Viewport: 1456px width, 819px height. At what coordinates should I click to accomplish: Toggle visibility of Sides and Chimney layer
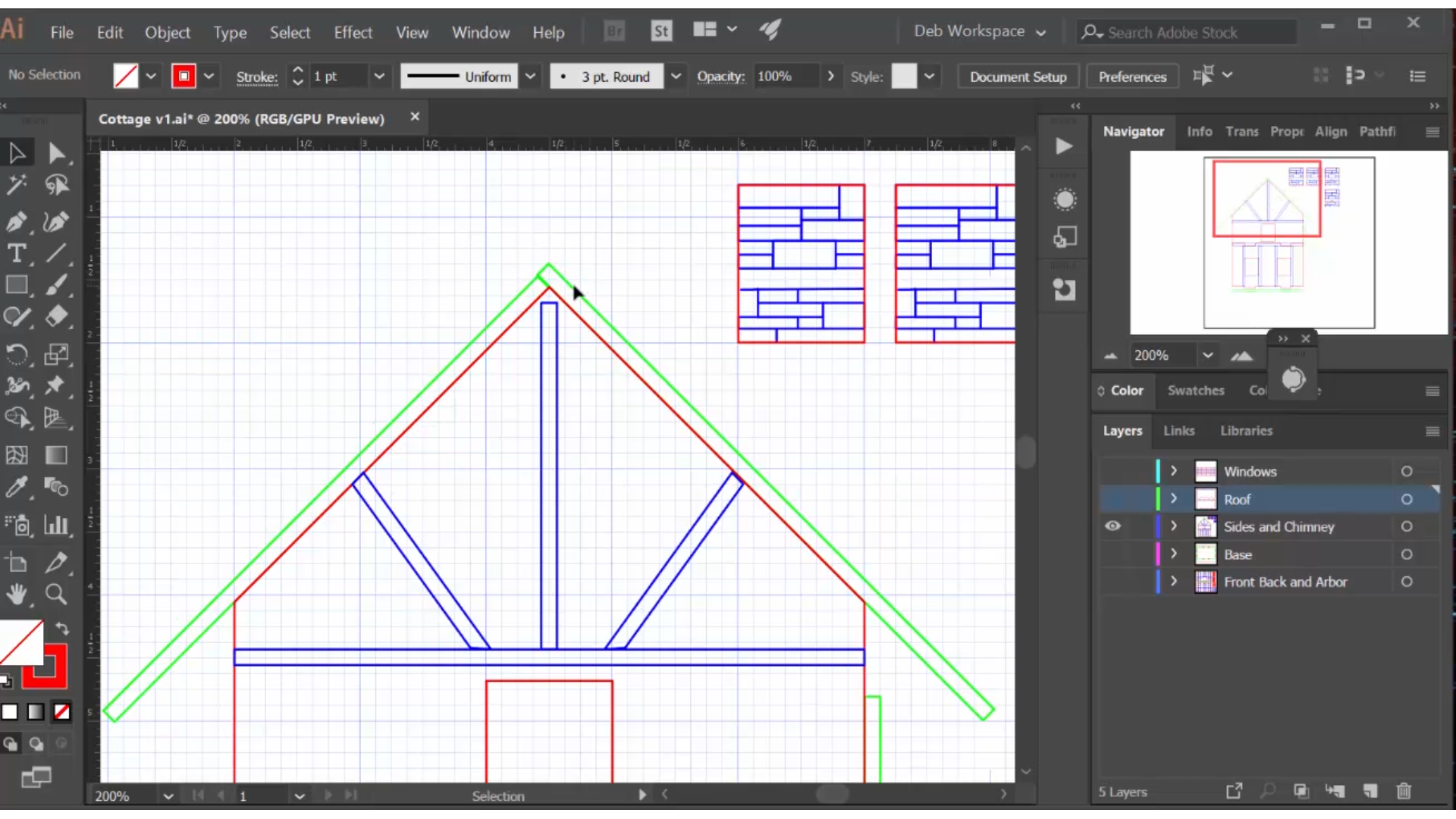[x=1113, y=526]
